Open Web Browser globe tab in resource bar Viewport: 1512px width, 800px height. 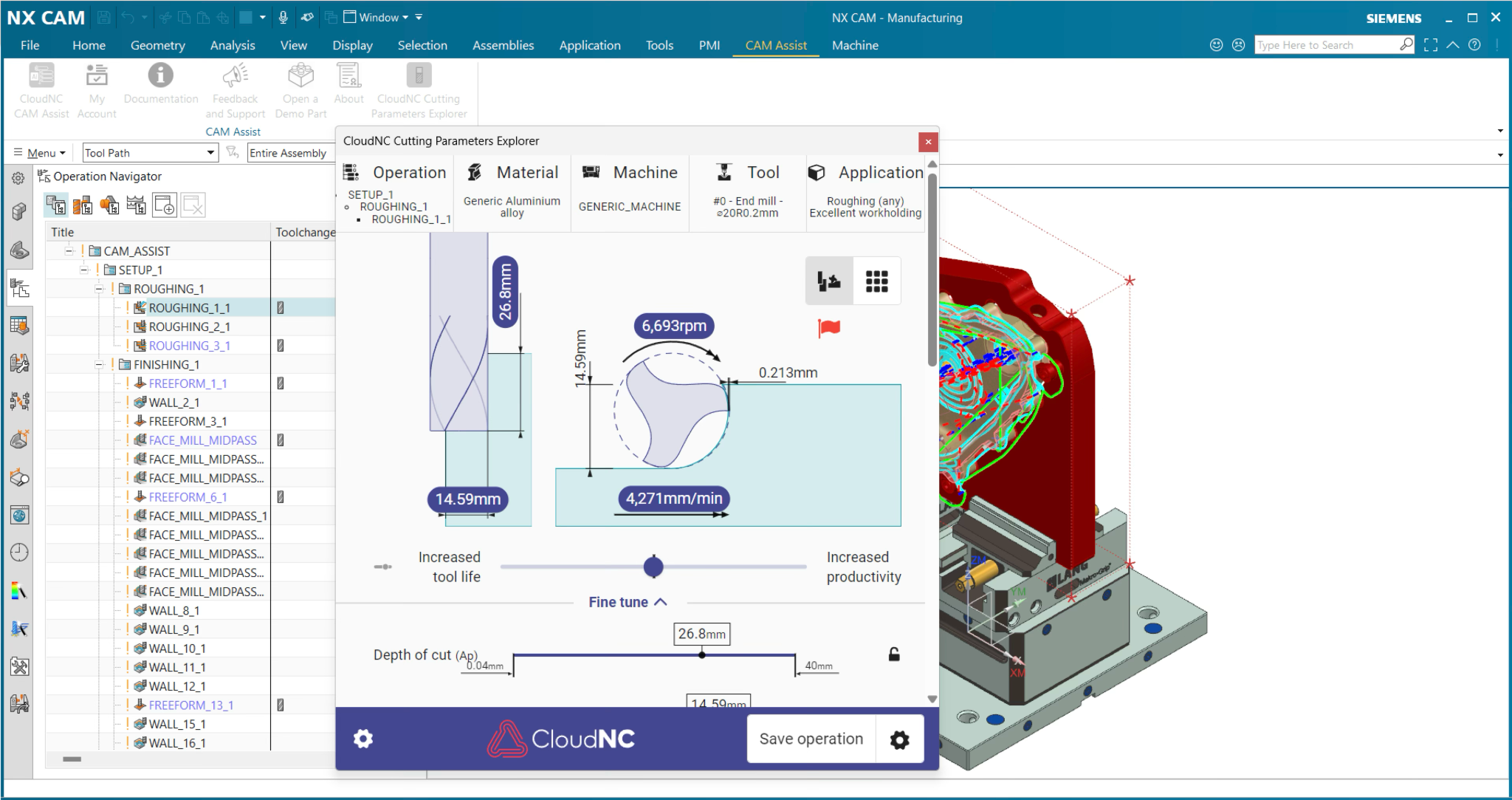coord(19,515)
